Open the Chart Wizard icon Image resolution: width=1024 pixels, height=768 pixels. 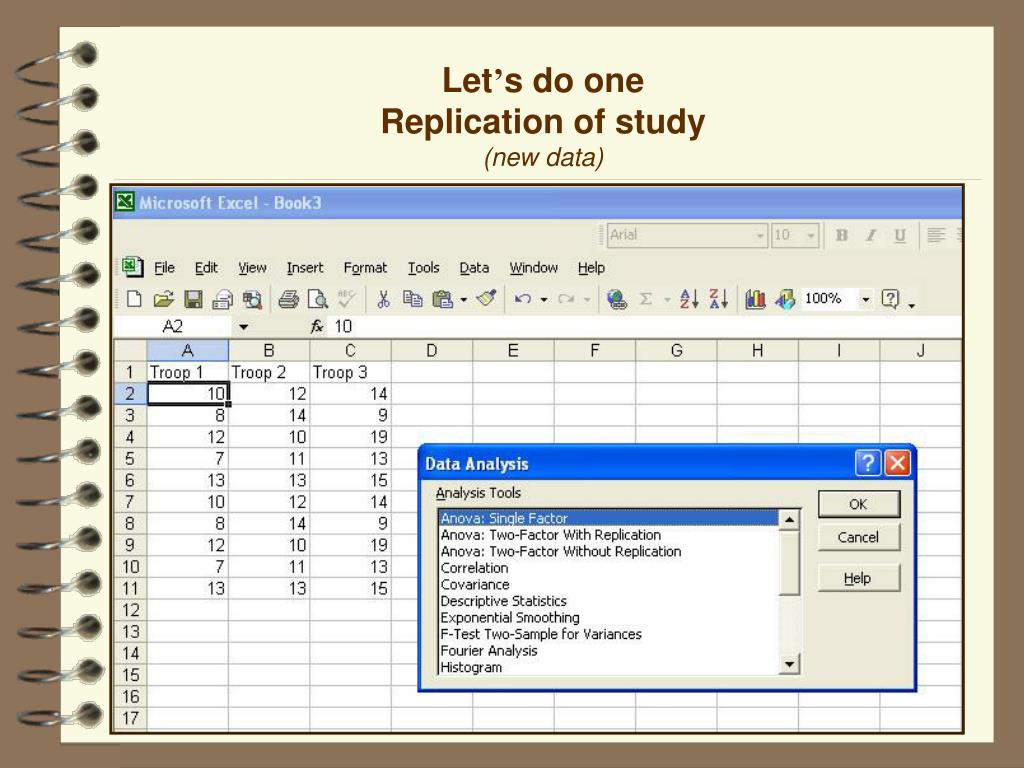click(x=755, y=299)
